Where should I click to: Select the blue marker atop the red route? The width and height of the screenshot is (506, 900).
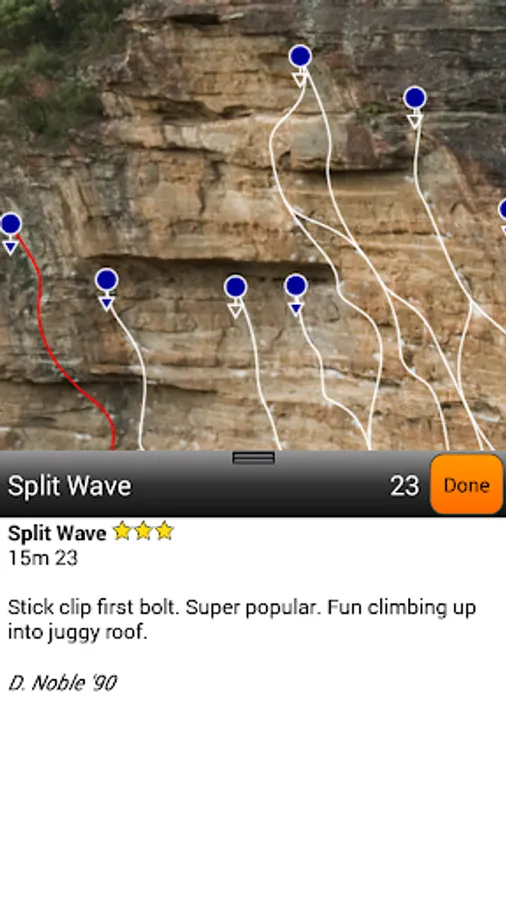pos(10,224)
